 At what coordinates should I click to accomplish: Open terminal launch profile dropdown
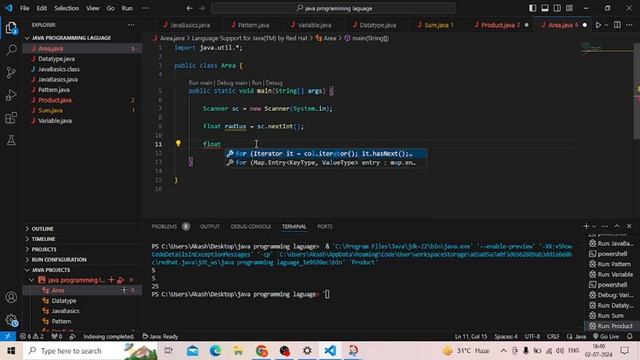click(x=594, y=227)
